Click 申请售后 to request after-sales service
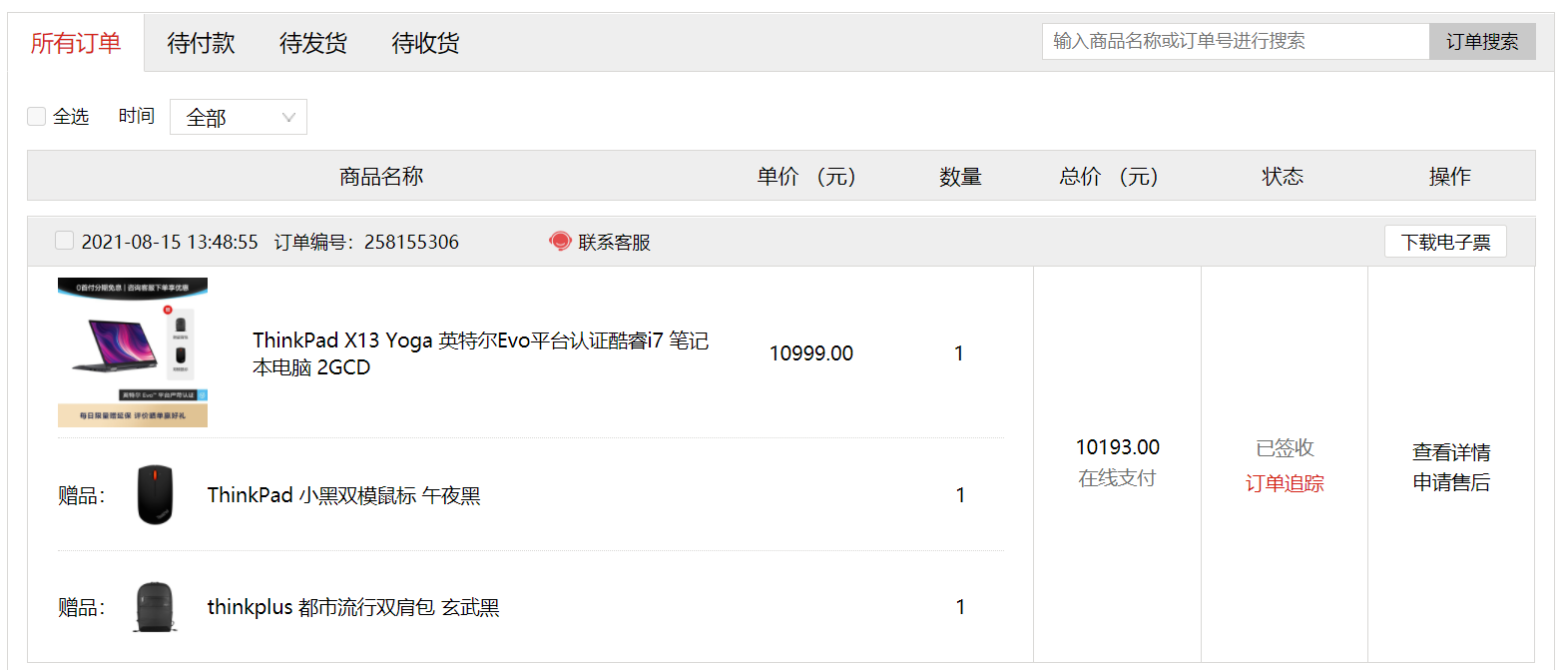 coord(1451,482)
